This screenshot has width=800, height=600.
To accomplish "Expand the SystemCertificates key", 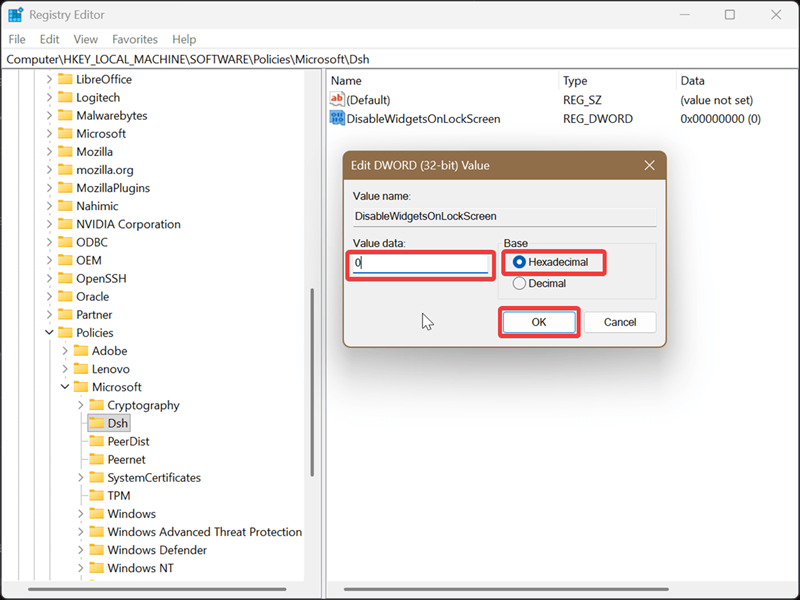I will point(81,478).
